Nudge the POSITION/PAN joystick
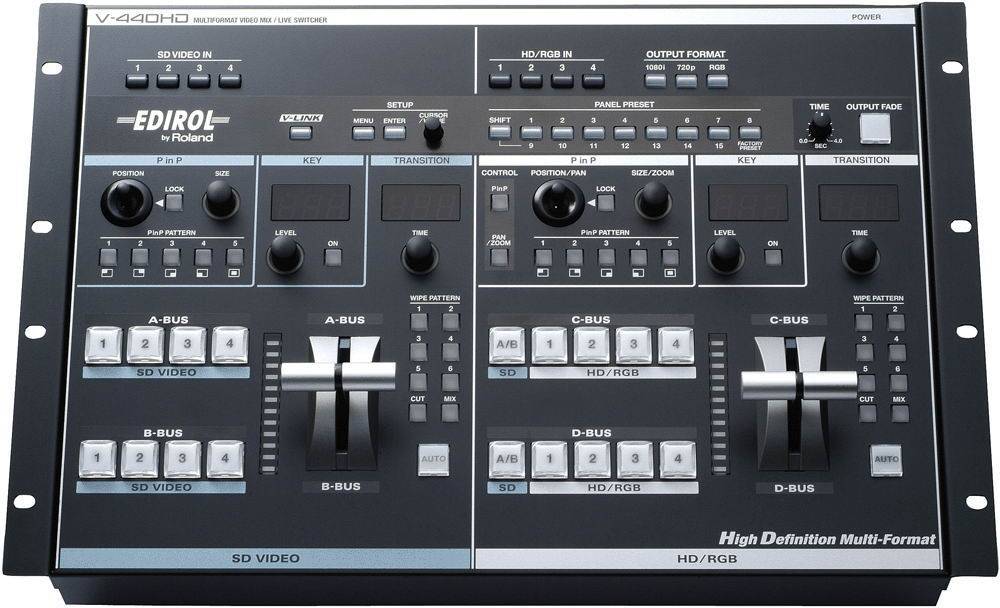 coord(558,202)
